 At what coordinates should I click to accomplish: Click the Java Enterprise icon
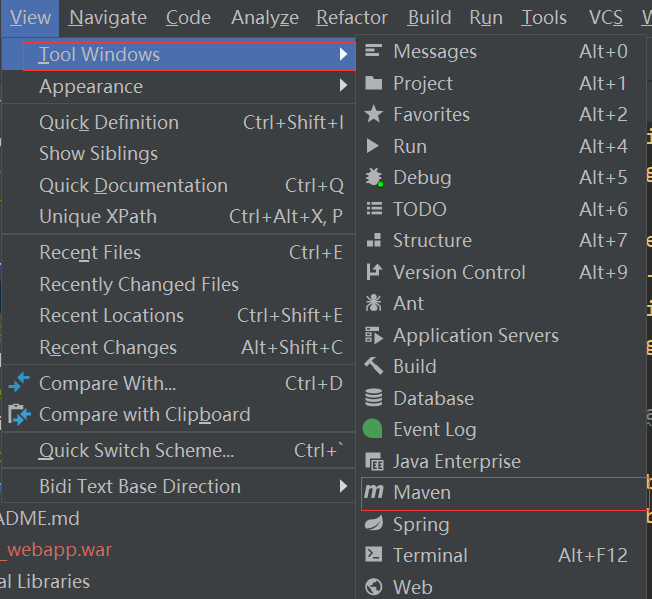tap(374, 461)
